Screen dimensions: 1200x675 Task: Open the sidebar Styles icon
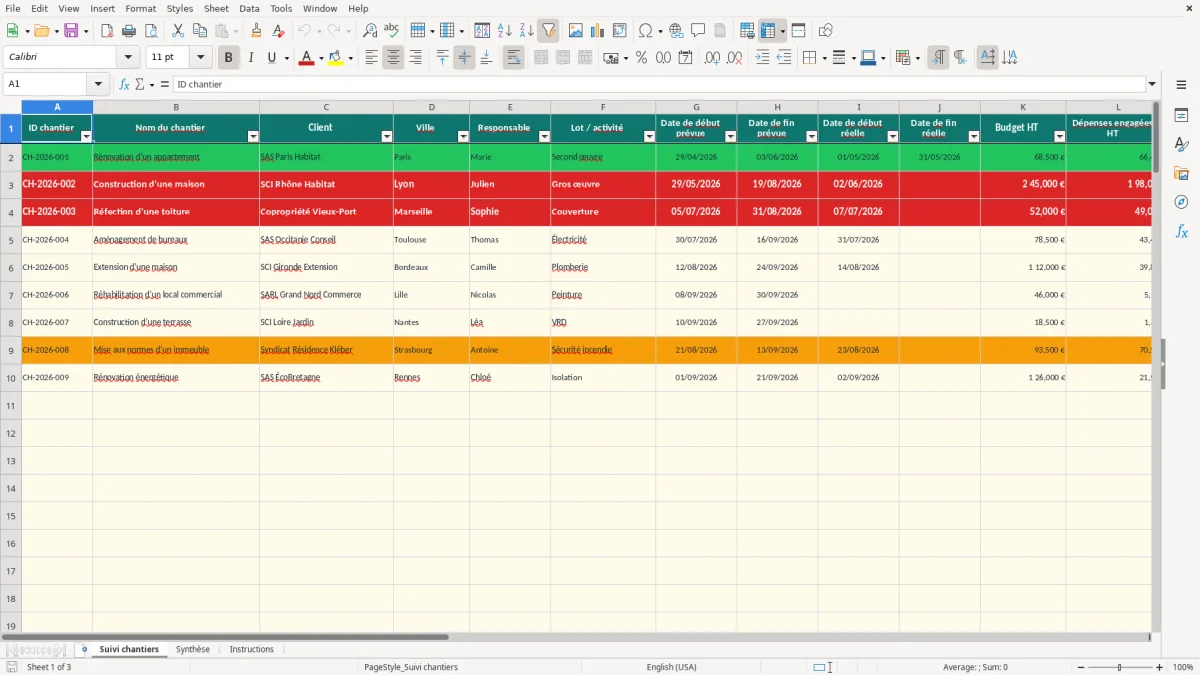point(1181,145)
